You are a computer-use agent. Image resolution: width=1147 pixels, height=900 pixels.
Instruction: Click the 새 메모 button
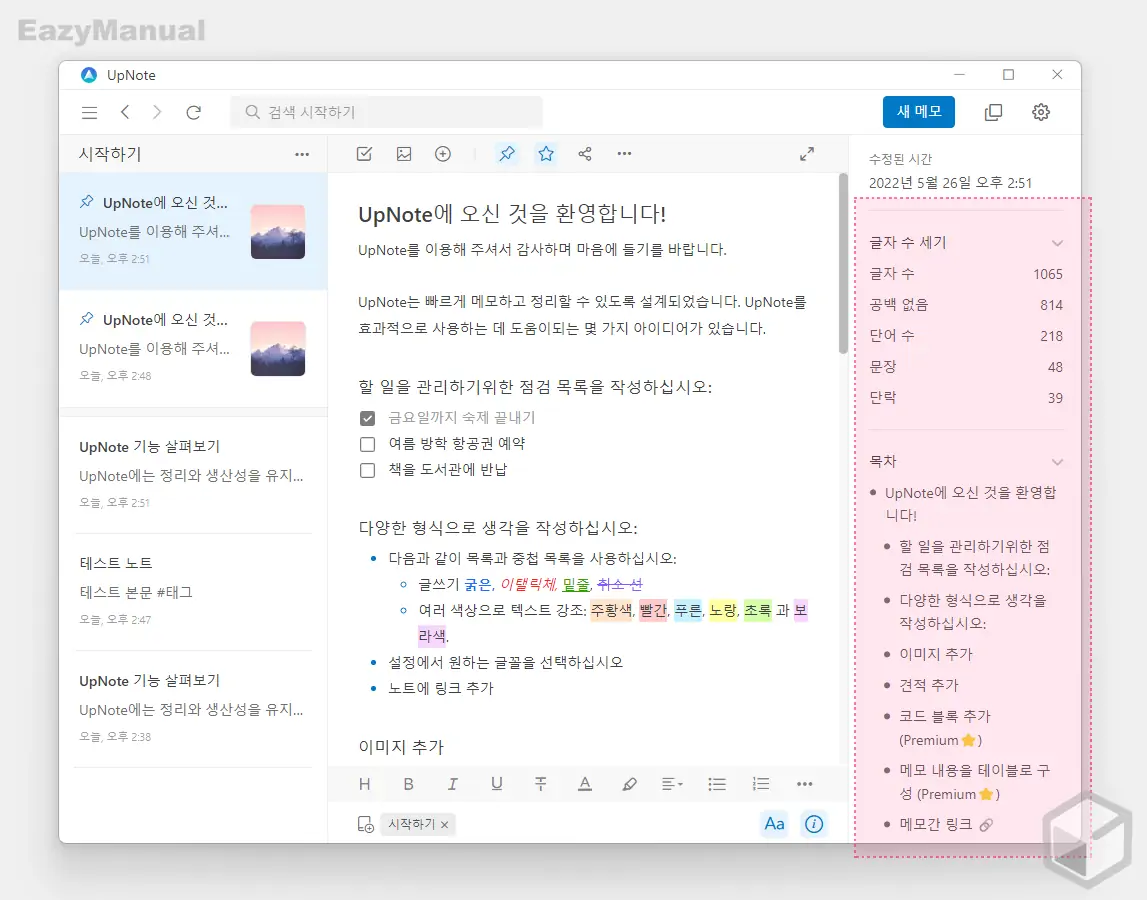919,112
